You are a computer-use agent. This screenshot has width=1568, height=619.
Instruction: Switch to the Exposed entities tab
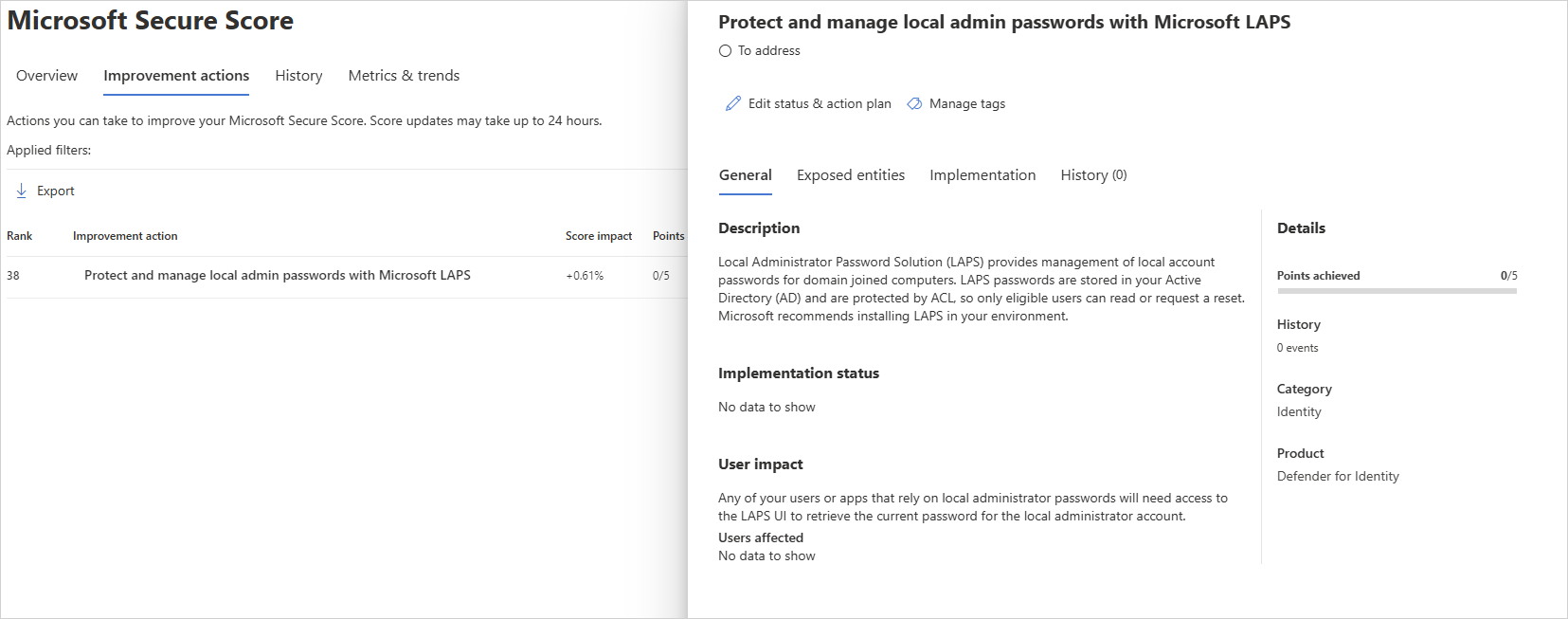(x=850, y=175)
